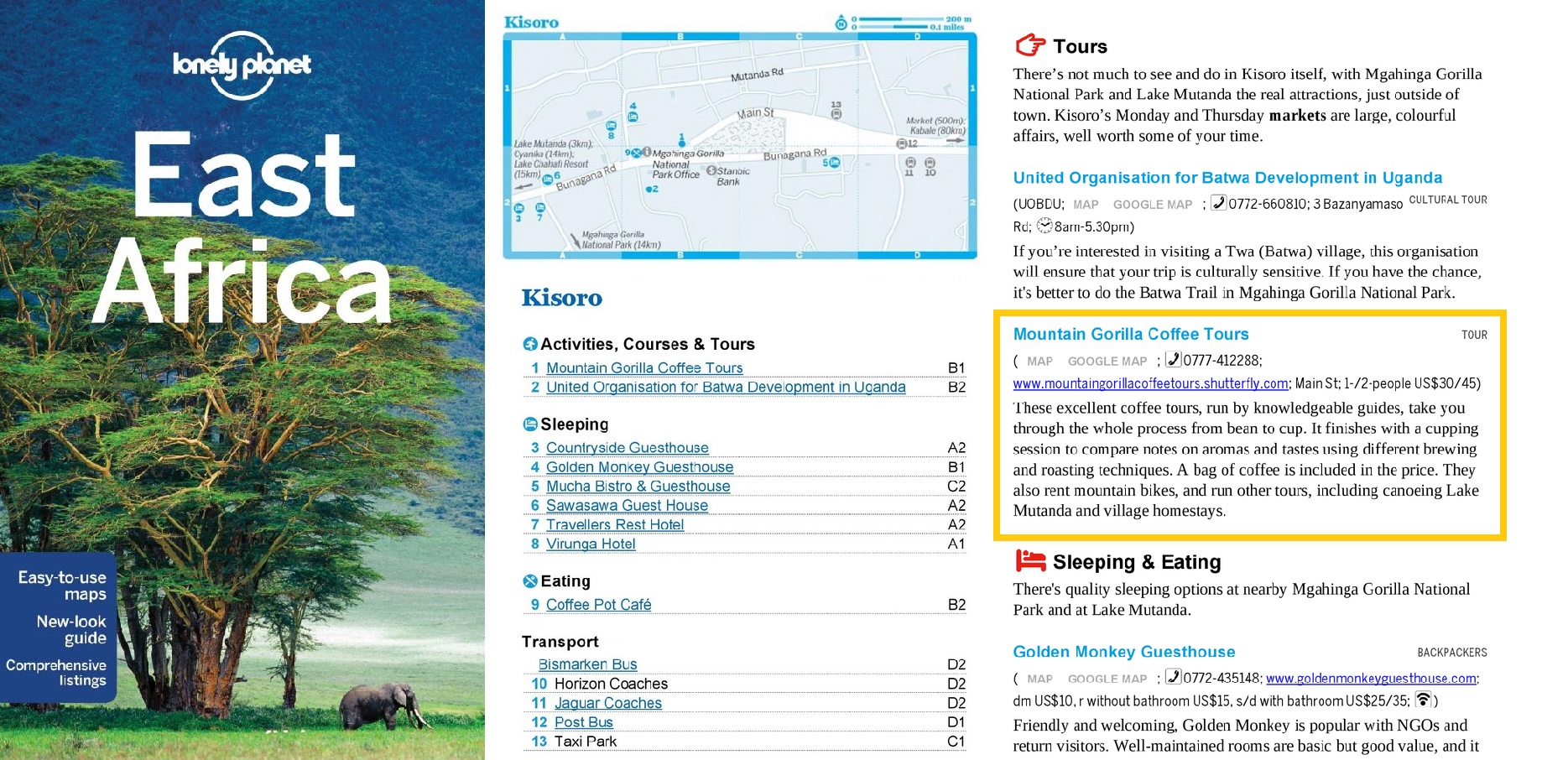Select Virunga Hotel in the Sleeping list

pos(591,544)
